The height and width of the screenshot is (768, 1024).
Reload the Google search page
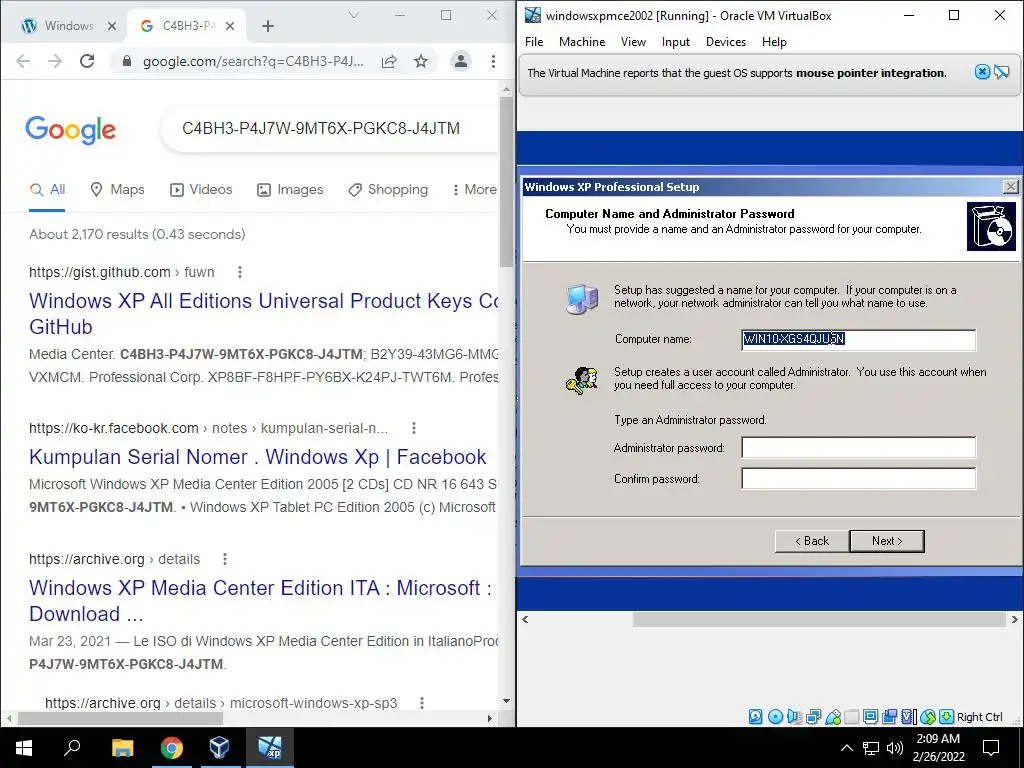[87, 61]
